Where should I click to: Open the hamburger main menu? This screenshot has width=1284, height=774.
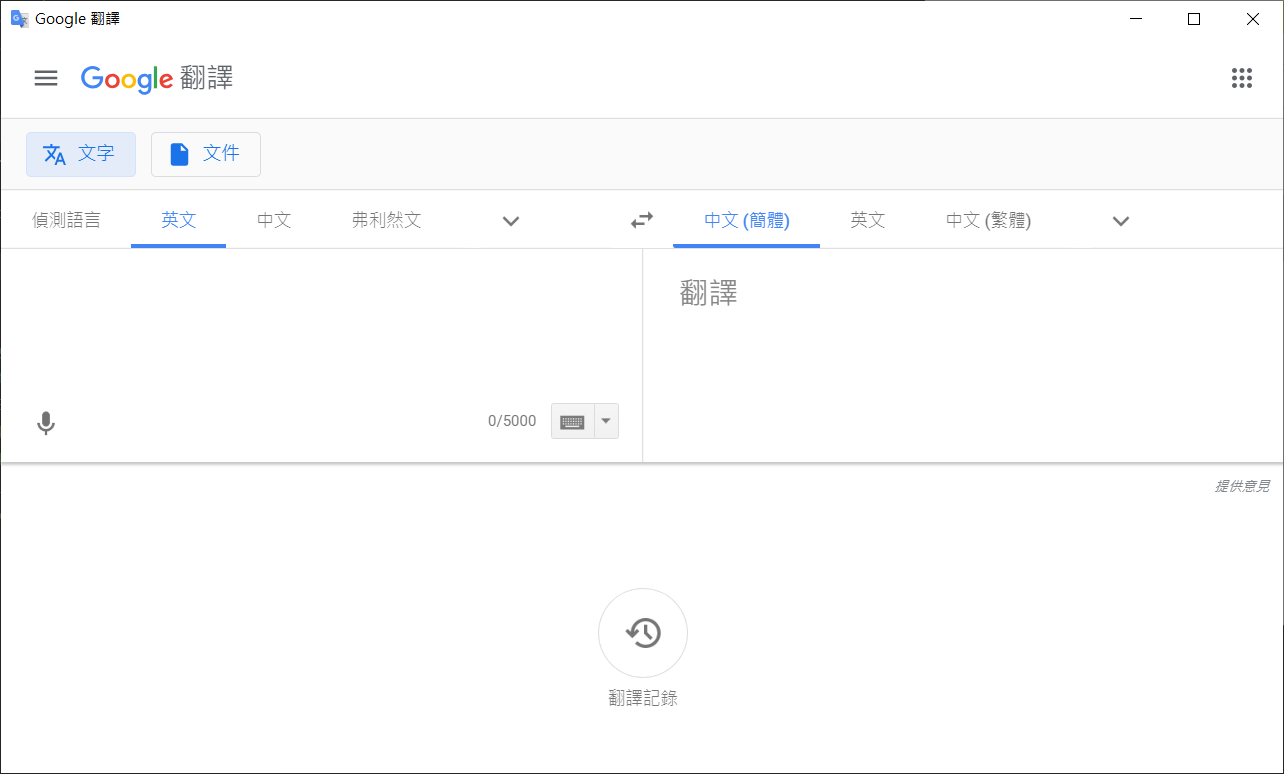coord(46,78)
